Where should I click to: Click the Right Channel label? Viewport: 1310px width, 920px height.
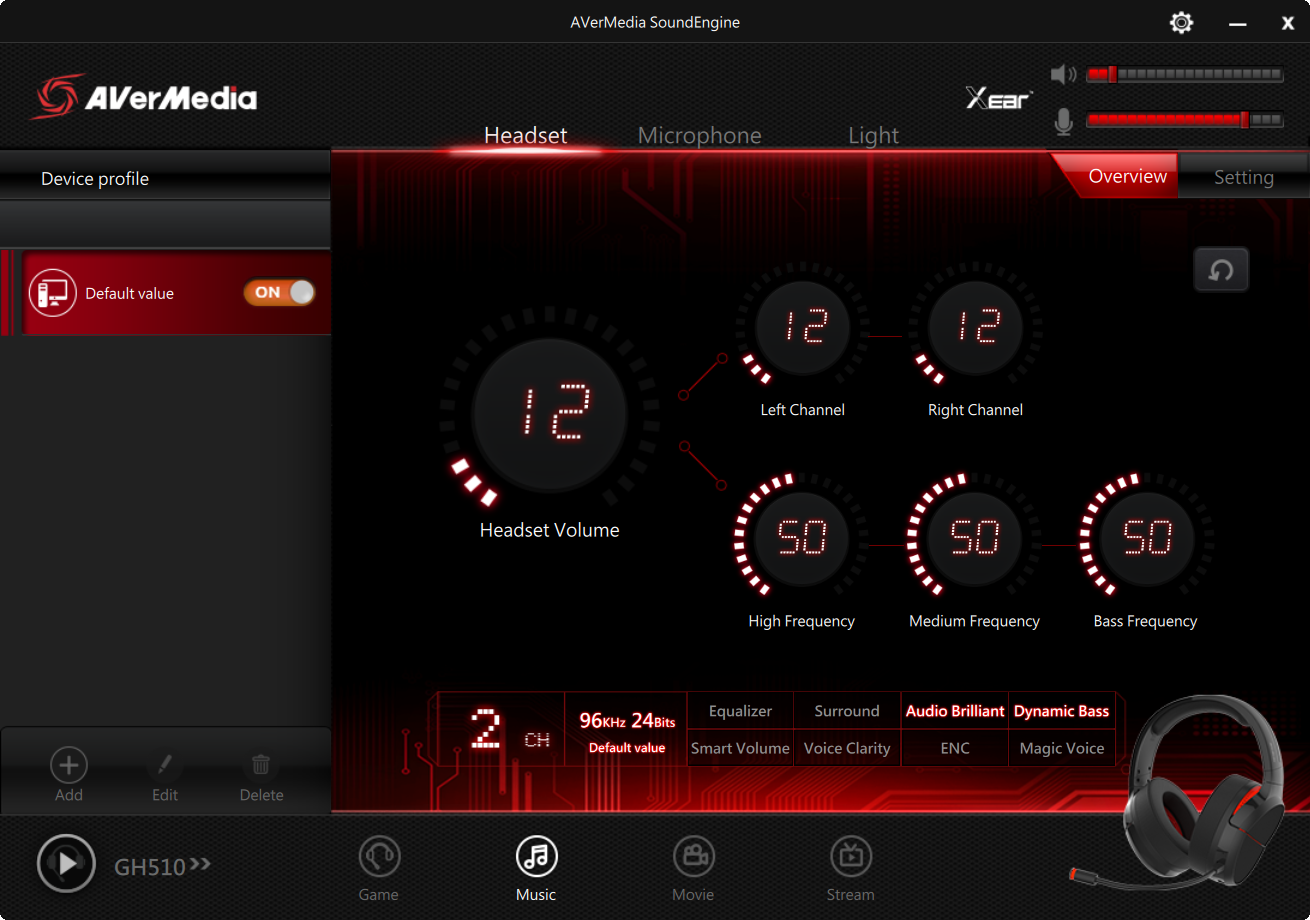[x=975, y=410]
